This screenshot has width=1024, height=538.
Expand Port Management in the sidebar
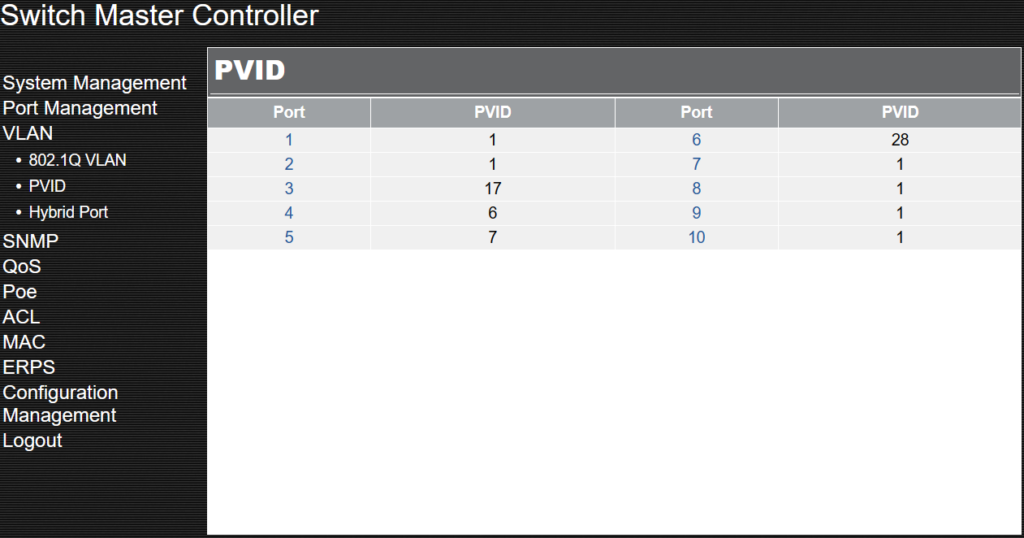click(x=80, y=108)
